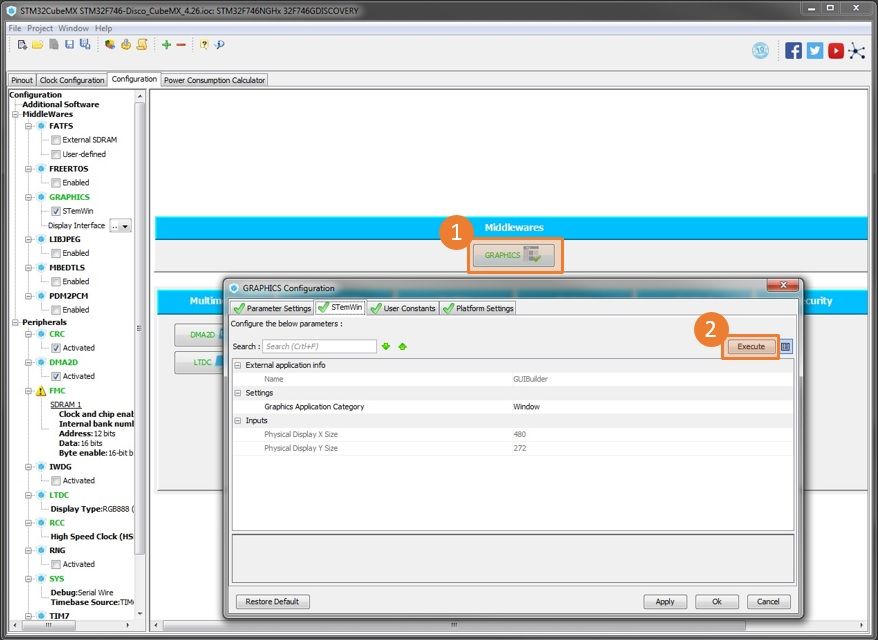
Task: Collapse External application info section
Action: pos(238,365)
